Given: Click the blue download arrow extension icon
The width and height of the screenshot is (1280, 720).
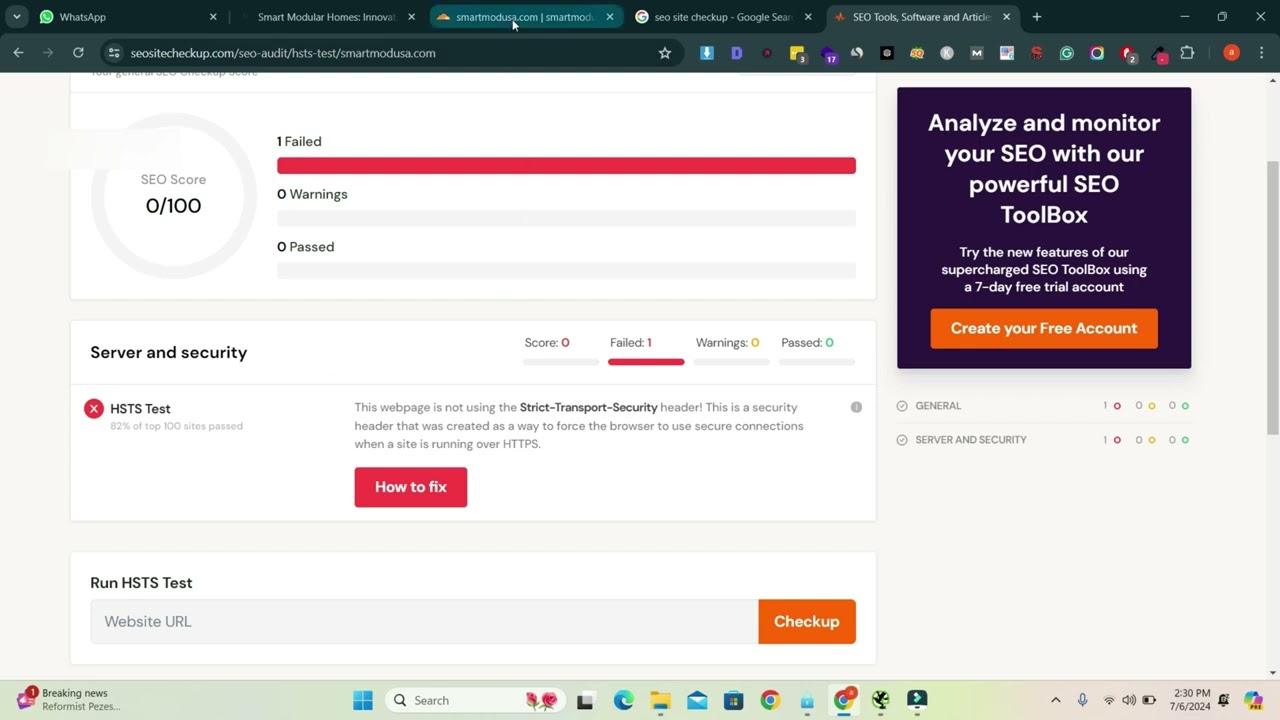Looking at the screenshot, I should [707, 53].
